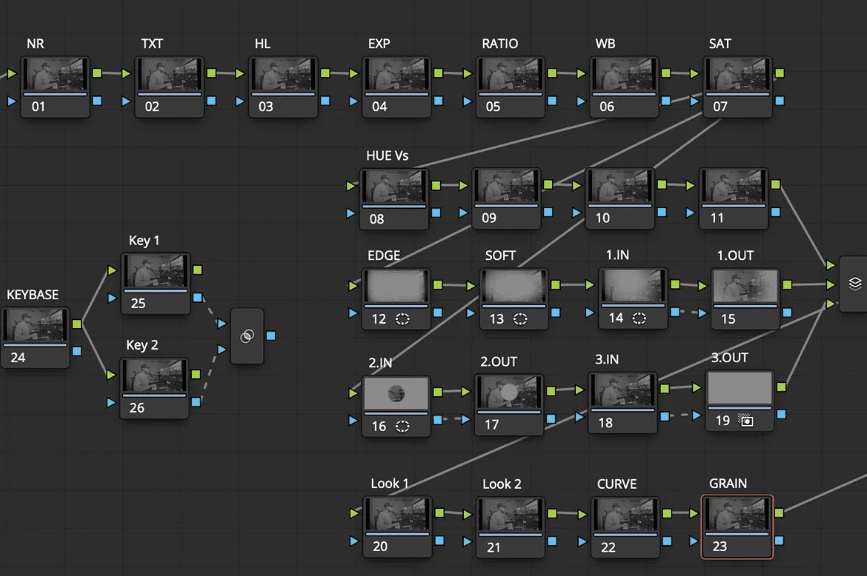This screenshot has height=576, width=867.
Task: Select node 26 labeled Key 2
Action: pos(154,389)
